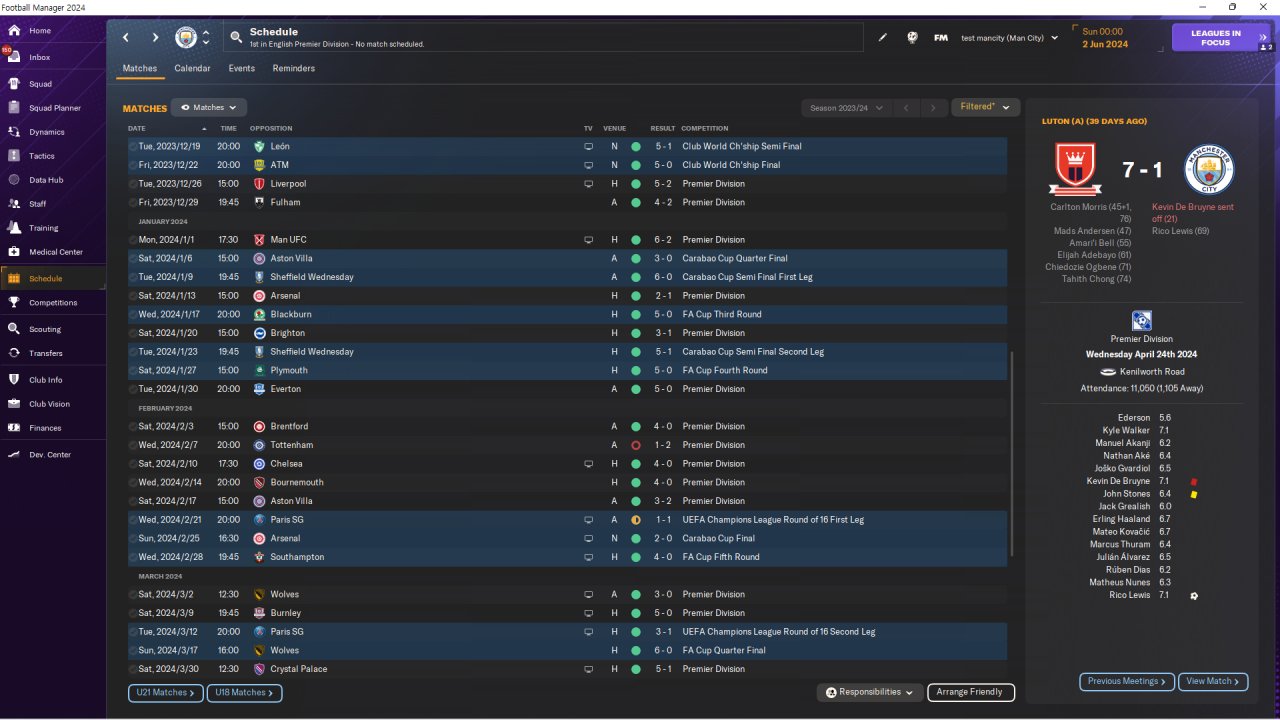Select the Paris SG Round of 16 First Leg row
The width and height of the screenshot is (1280, 720).
tap(567, 520)
